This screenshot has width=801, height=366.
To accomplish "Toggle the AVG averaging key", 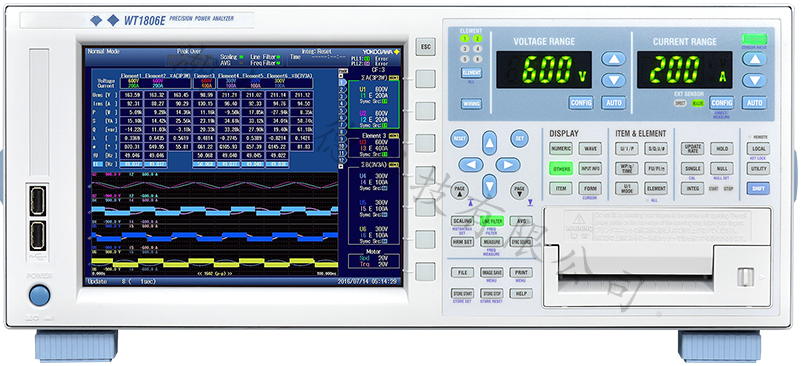I will [521, 221].
